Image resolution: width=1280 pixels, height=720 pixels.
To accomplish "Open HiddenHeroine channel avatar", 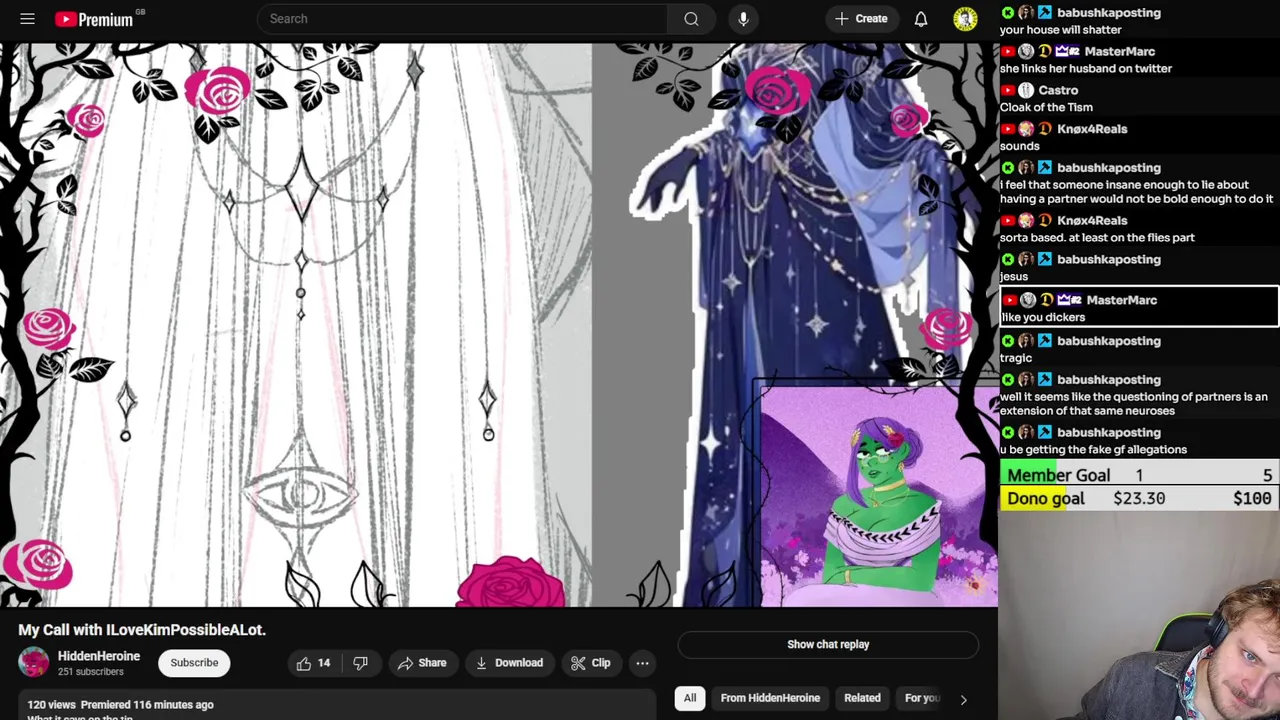I will click(x=33, y=662).
